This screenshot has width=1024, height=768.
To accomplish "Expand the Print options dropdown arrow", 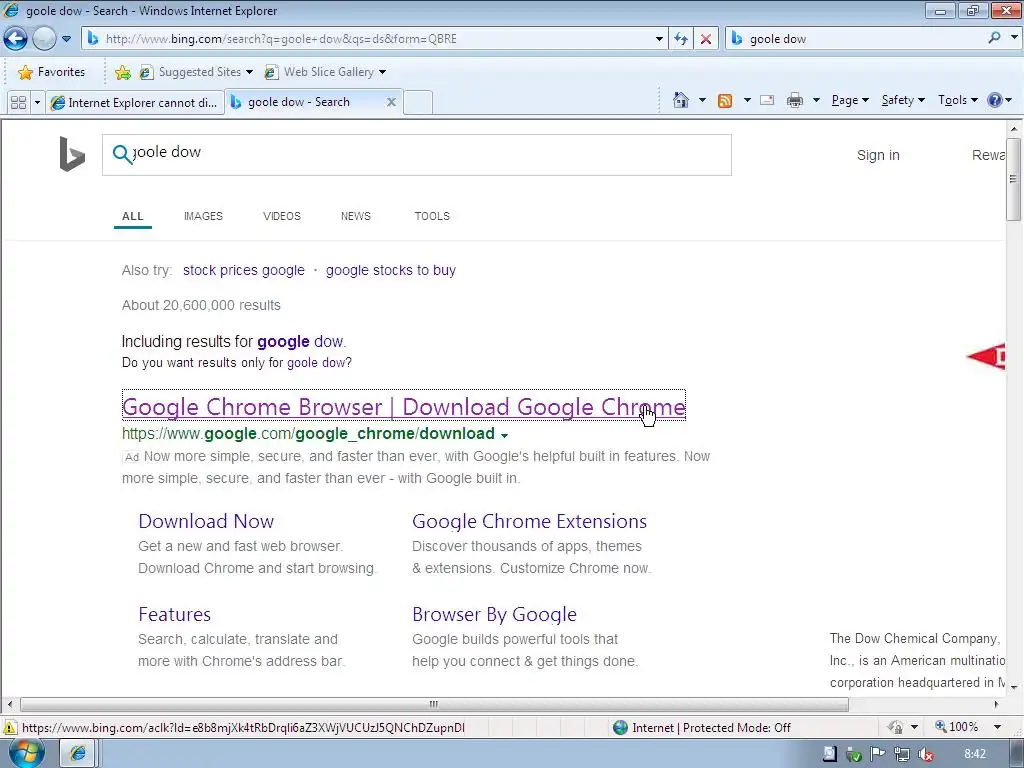I will coord(816,100).
